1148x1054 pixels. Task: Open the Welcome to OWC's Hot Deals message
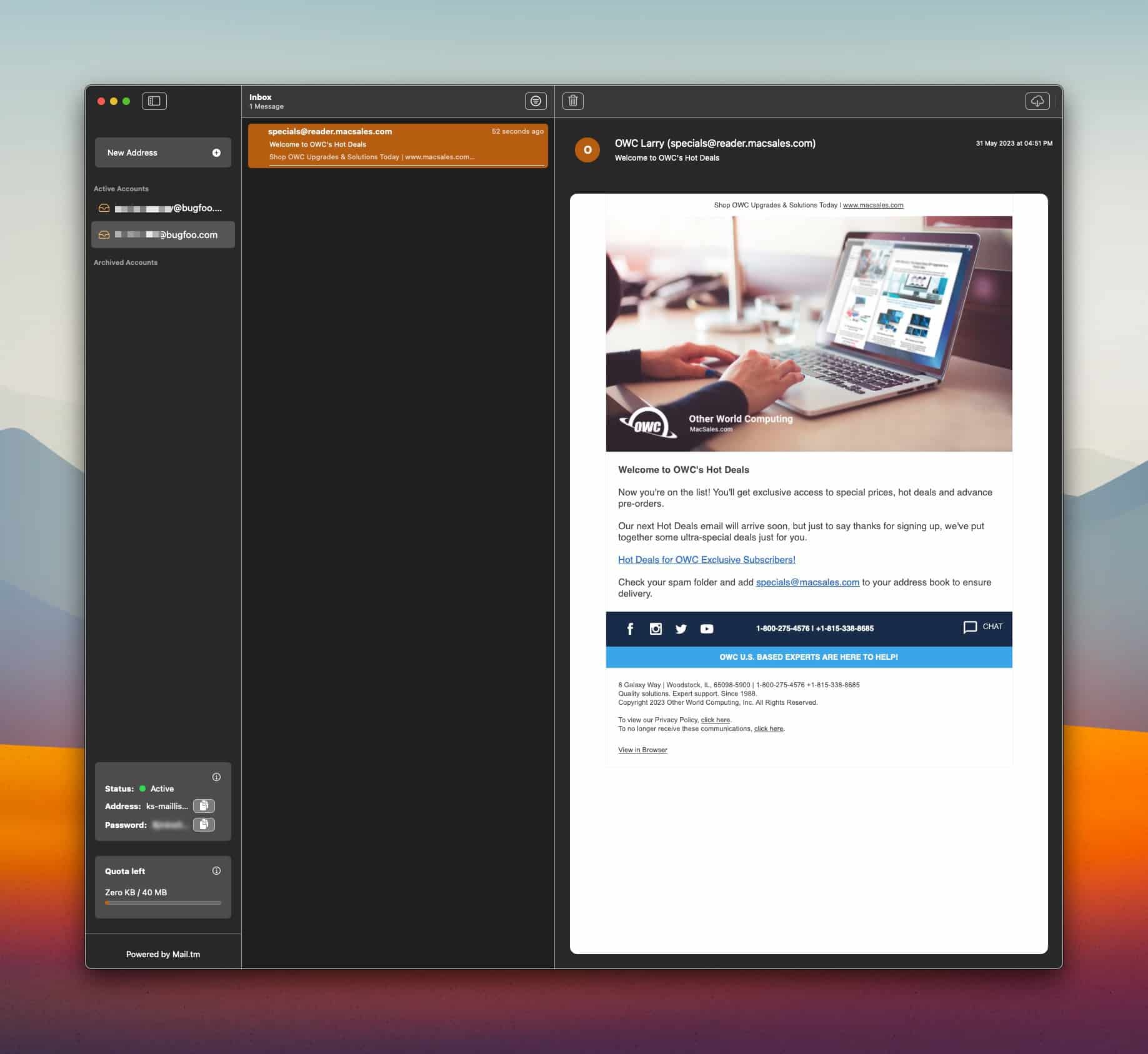tap(397, 145)
